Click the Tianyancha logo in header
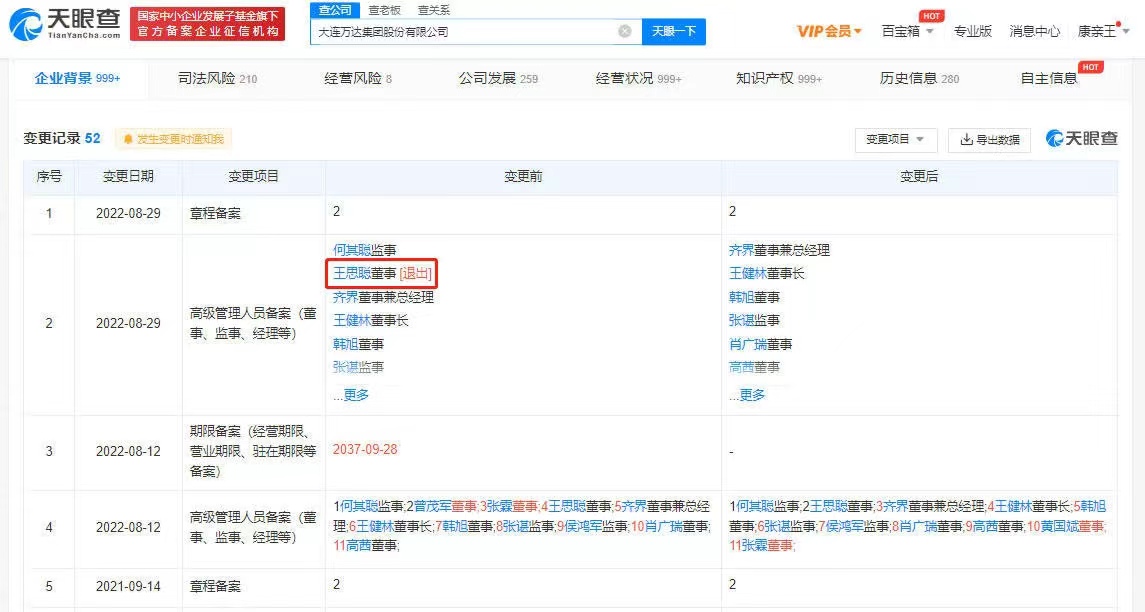Image resolution: width=1145 pixels, height=612 pixels. 64,24
